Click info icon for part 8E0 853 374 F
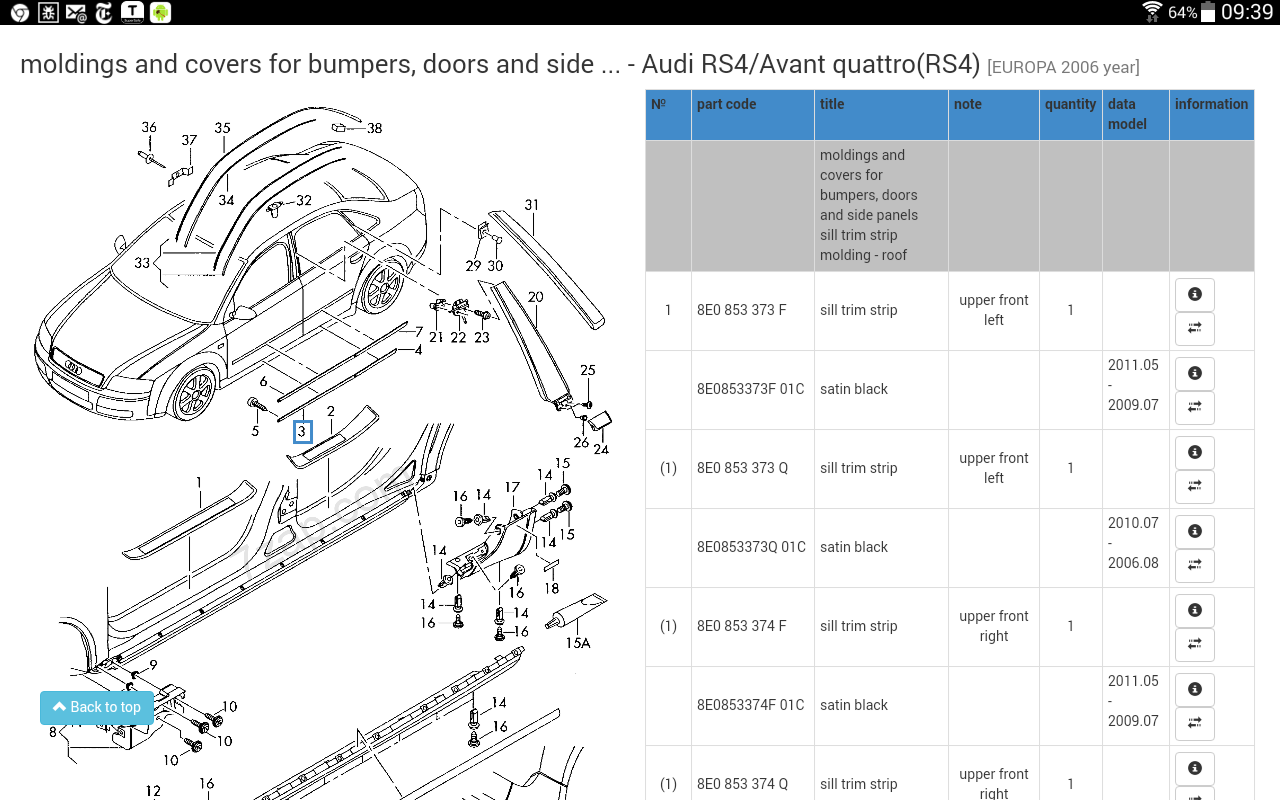The height and width of the screenshot is (800, 1280). coord(1194,610)
